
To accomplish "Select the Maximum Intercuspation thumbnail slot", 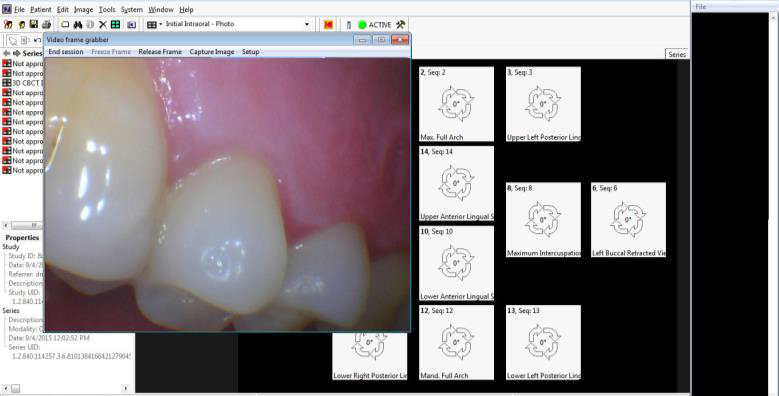I will 543,220.
